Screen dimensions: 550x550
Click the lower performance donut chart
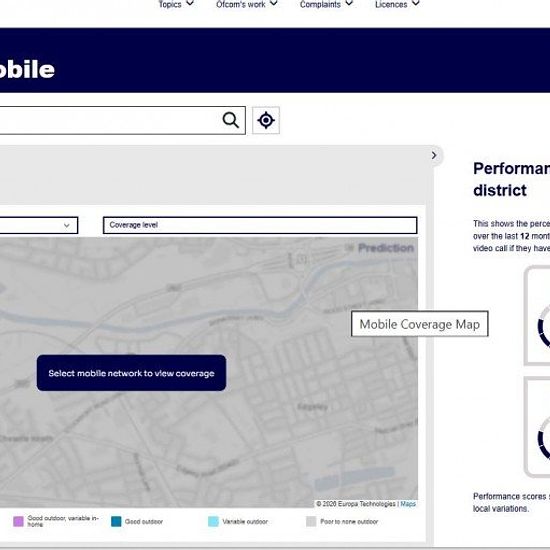(x=543, y=438)
